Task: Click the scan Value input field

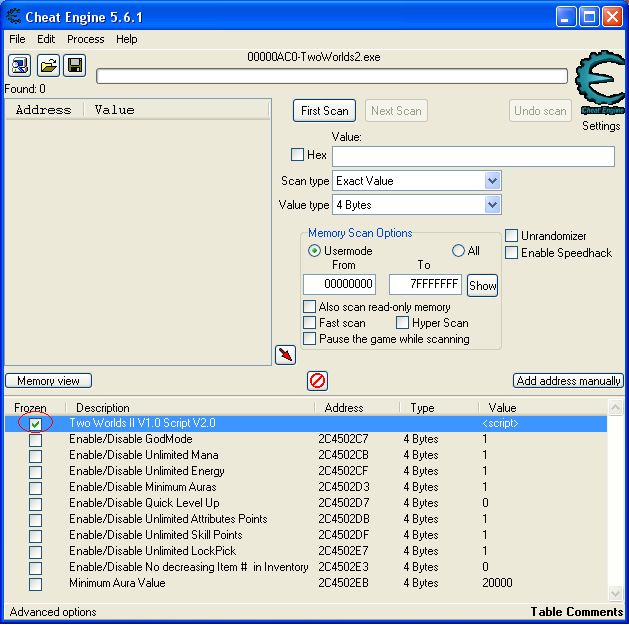Action: (473, 156)
